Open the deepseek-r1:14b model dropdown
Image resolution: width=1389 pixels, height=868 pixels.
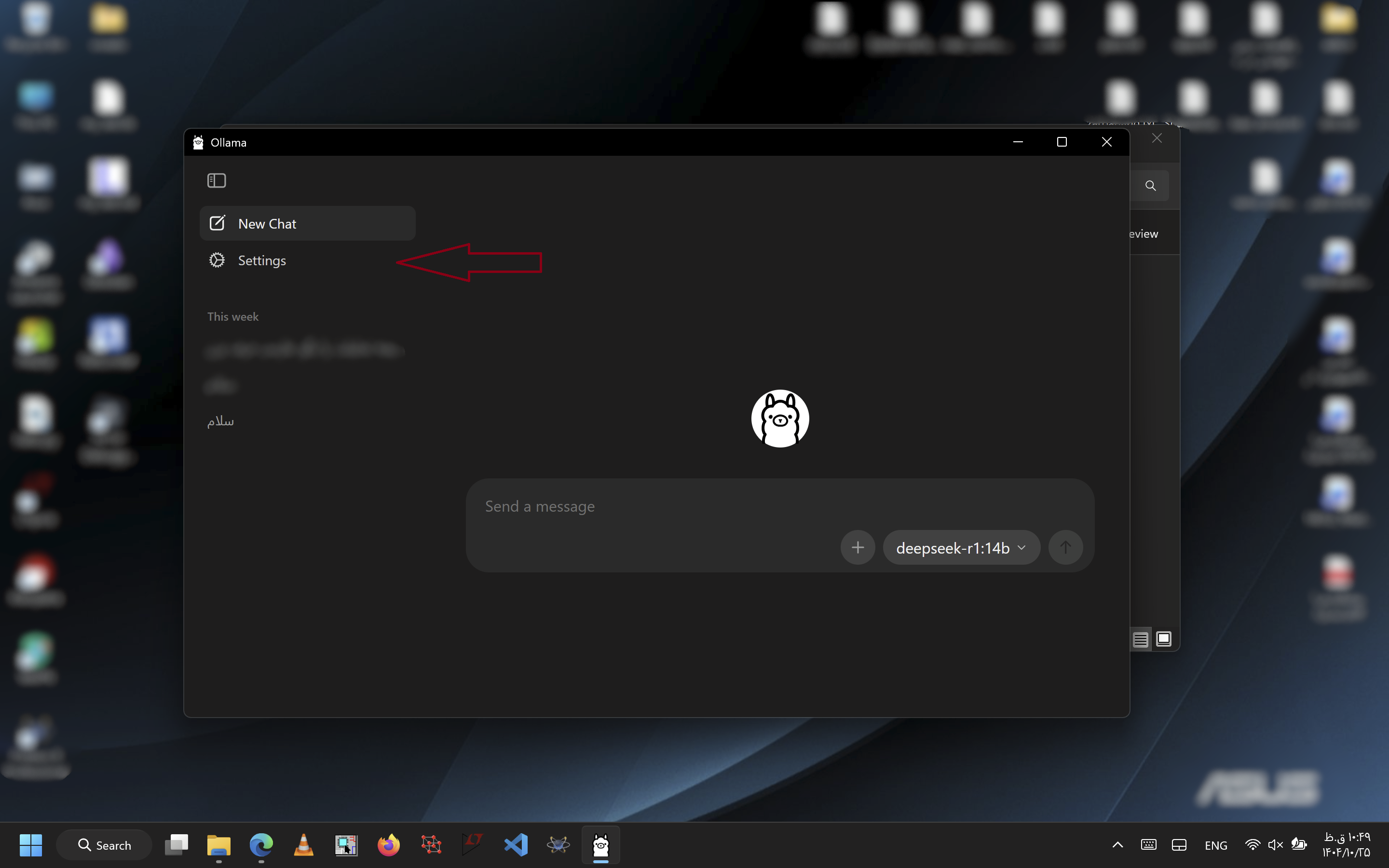pos(960,547)
